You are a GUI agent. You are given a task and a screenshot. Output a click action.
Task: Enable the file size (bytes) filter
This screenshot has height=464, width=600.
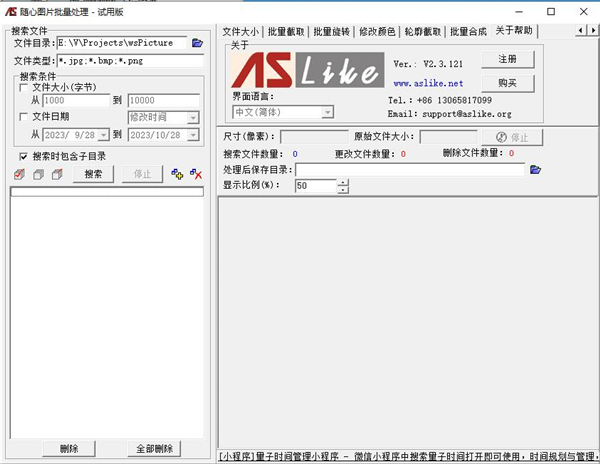pos(24,88)
